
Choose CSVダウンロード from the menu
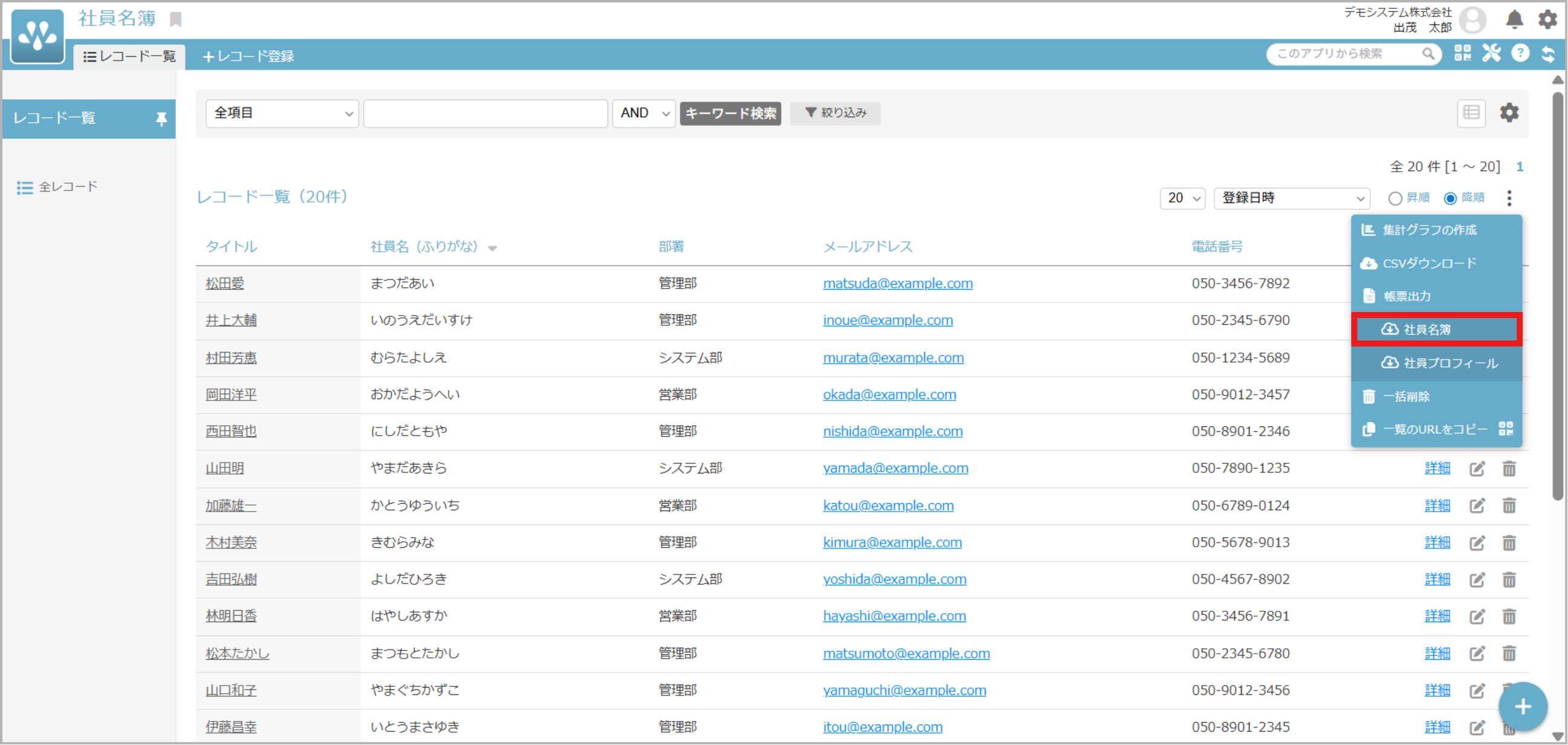[1428, 263]
